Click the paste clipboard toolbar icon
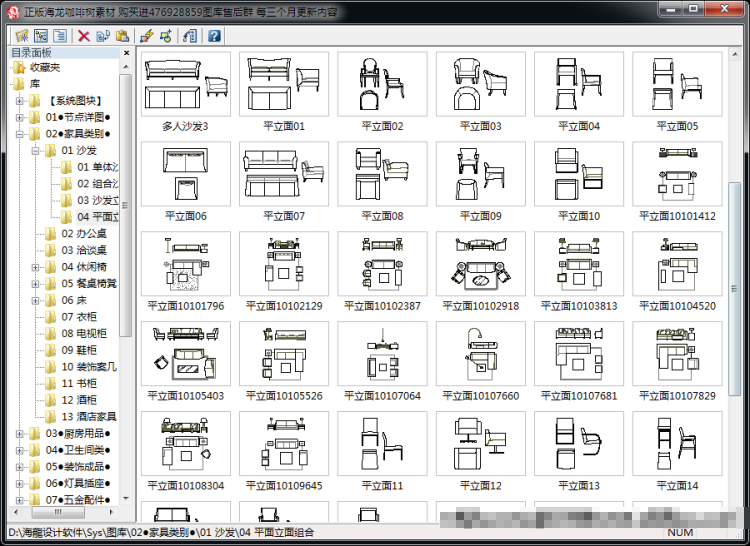The image size is (750, 546). pos(122,36)
